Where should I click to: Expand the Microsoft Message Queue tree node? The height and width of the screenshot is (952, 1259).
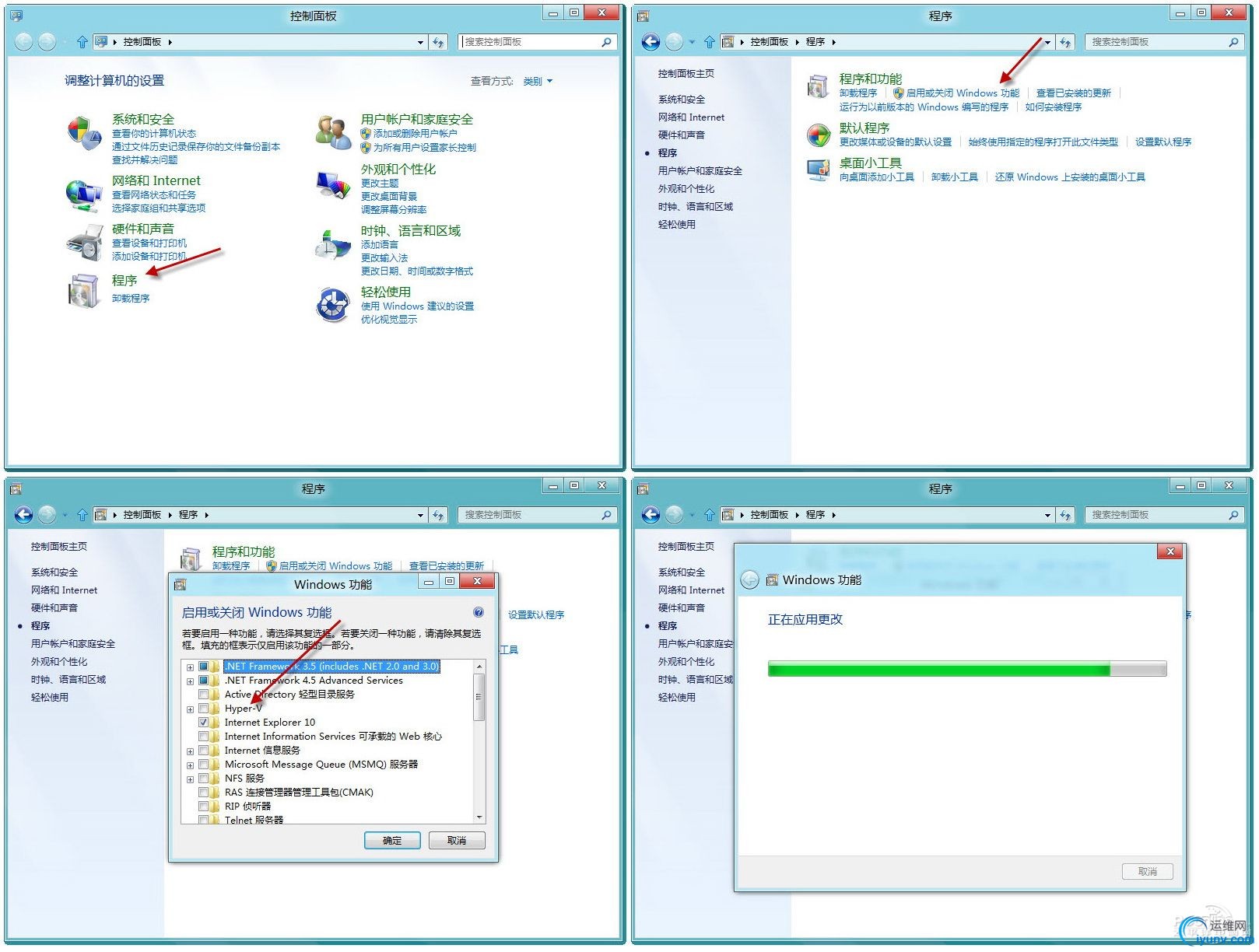click(190, 765)
